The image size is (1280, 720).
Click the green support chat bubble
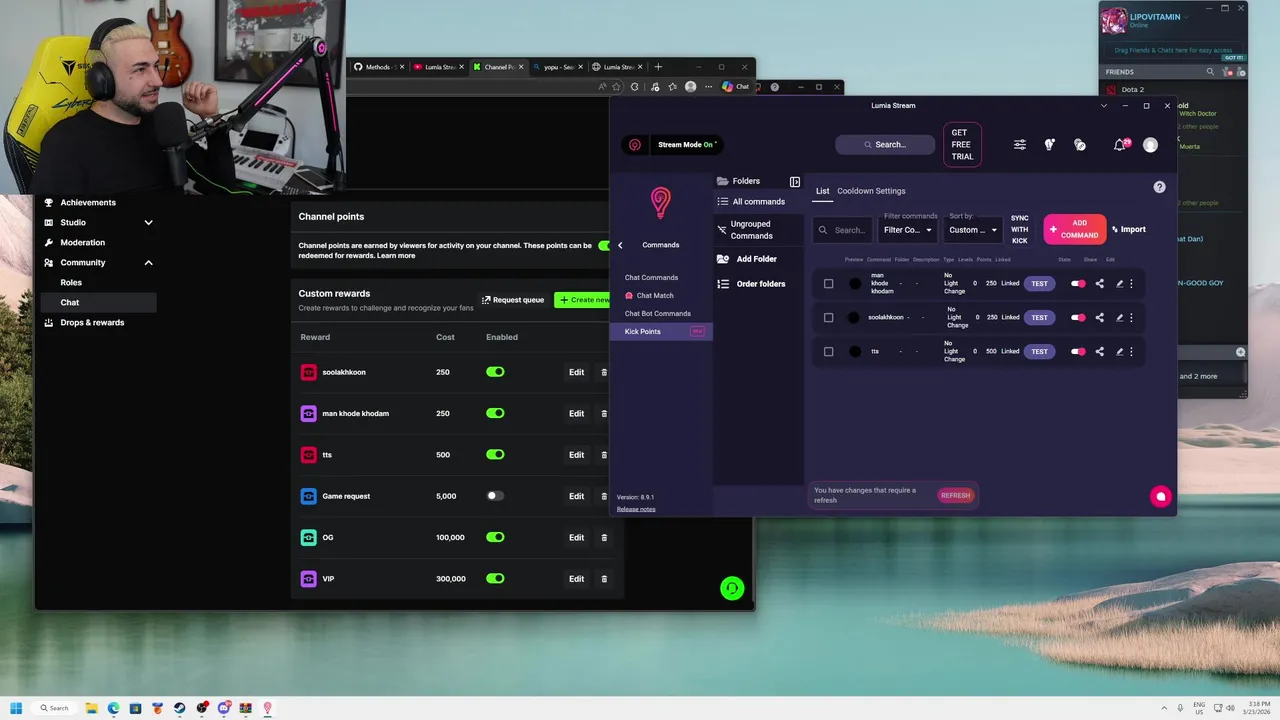(732, 589)
